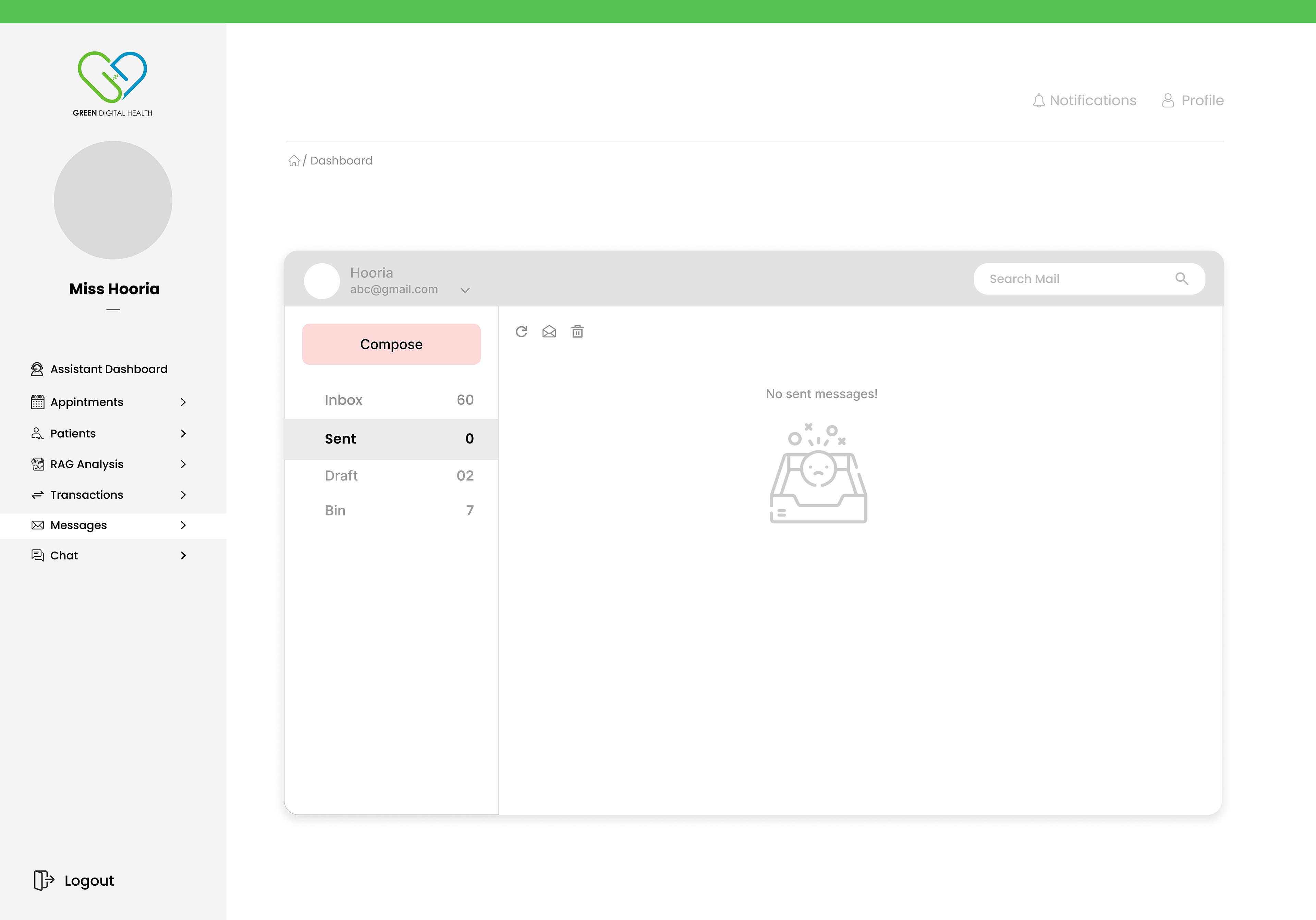Click the refresh mail icon
The width and height of the screenshot is (1316, 920).
(x=521, y=331)
